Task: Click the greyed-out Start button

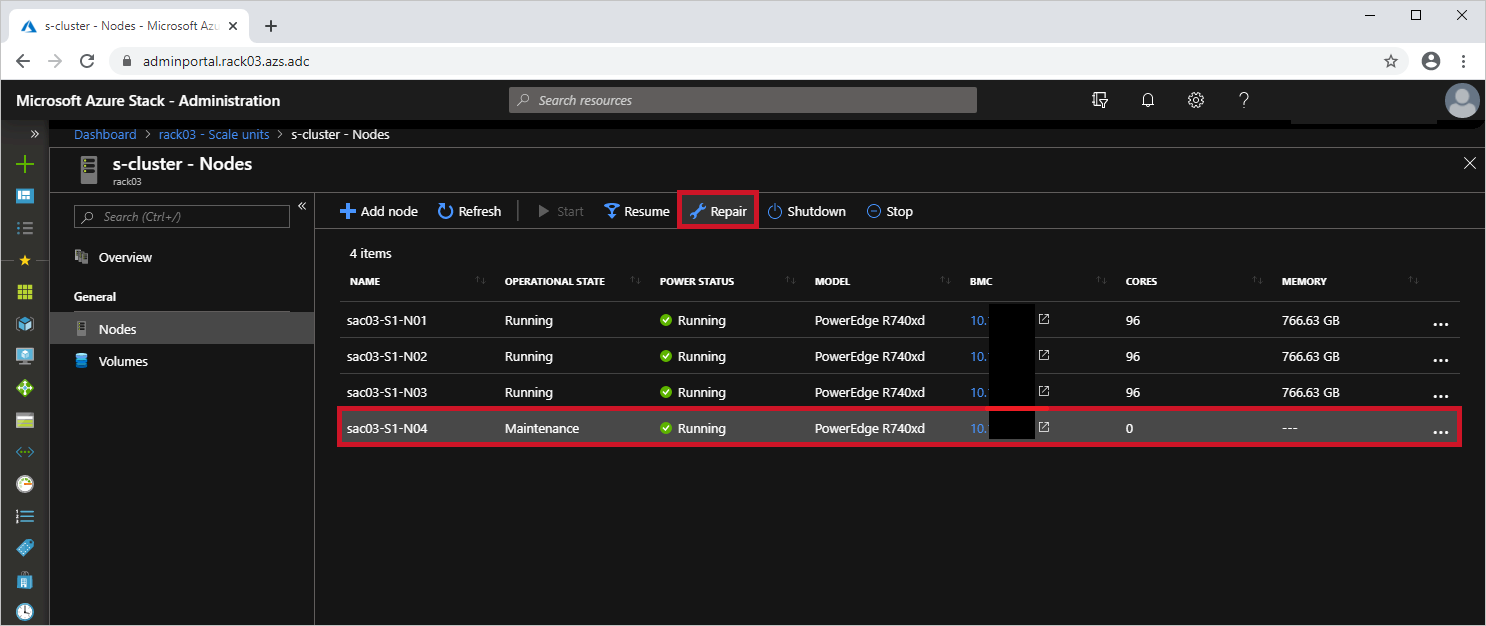Action: [560, 211]
